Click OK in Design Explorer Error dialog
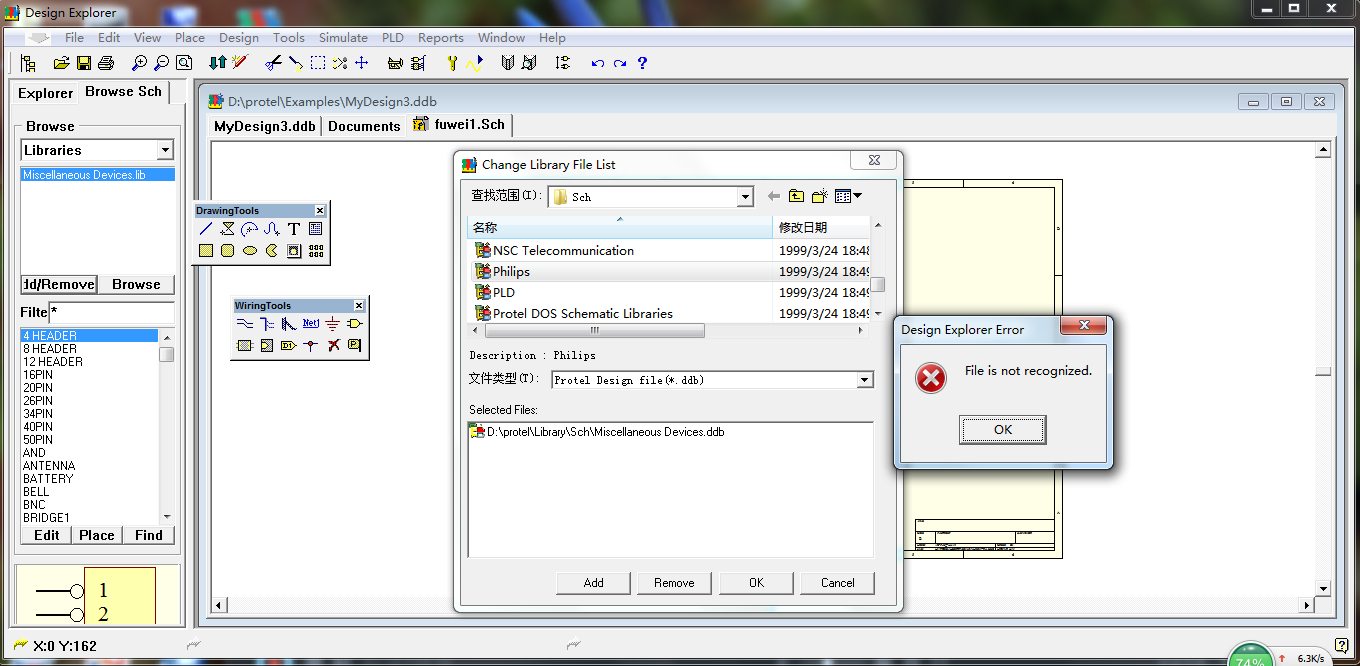 pyautogui.click(x=1003, y=430)
